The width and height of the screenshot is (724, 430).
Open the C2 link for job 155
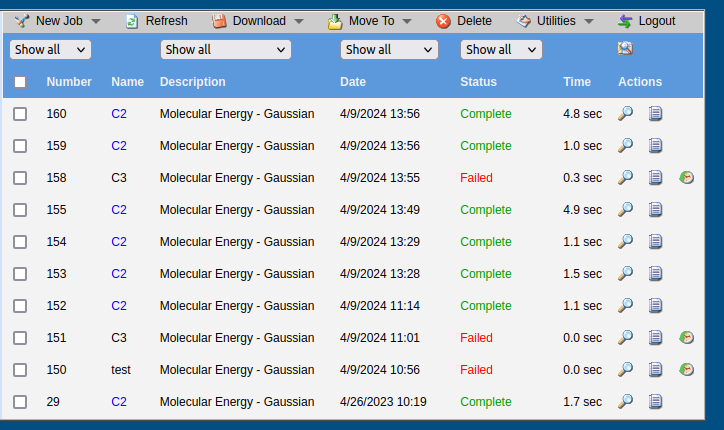119,210
